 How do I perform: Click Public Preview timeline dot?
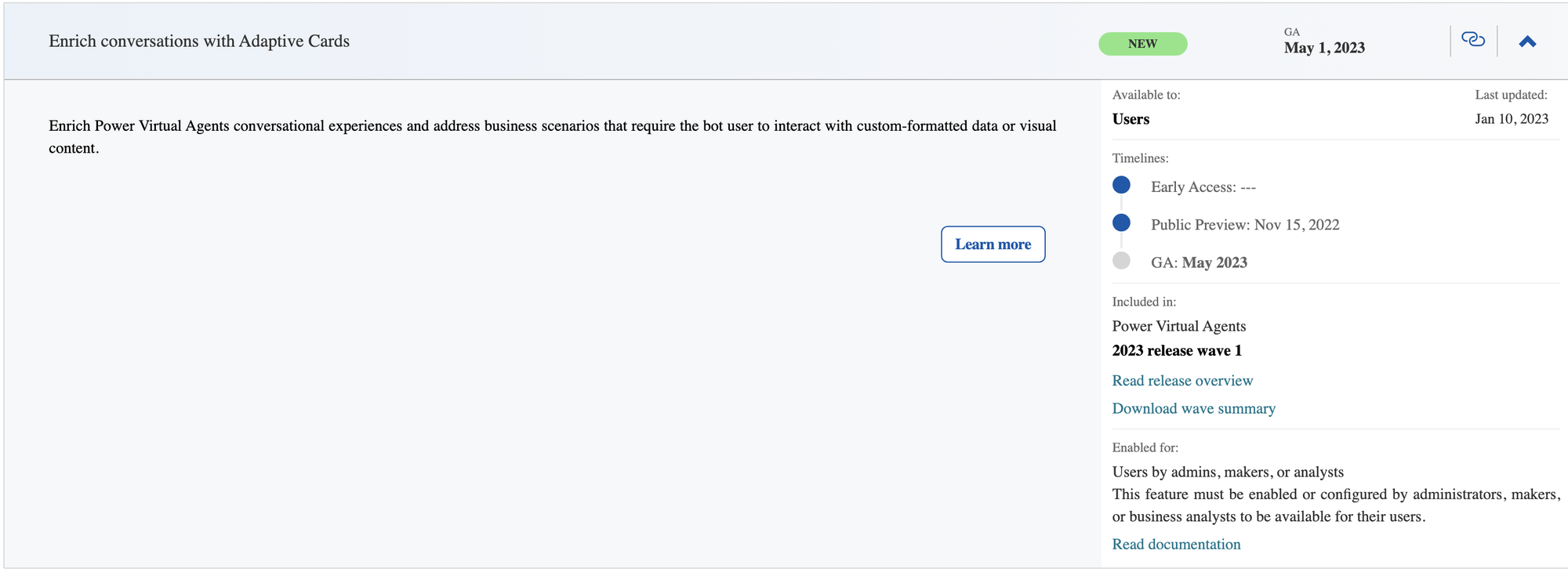tap(1121, 223)
